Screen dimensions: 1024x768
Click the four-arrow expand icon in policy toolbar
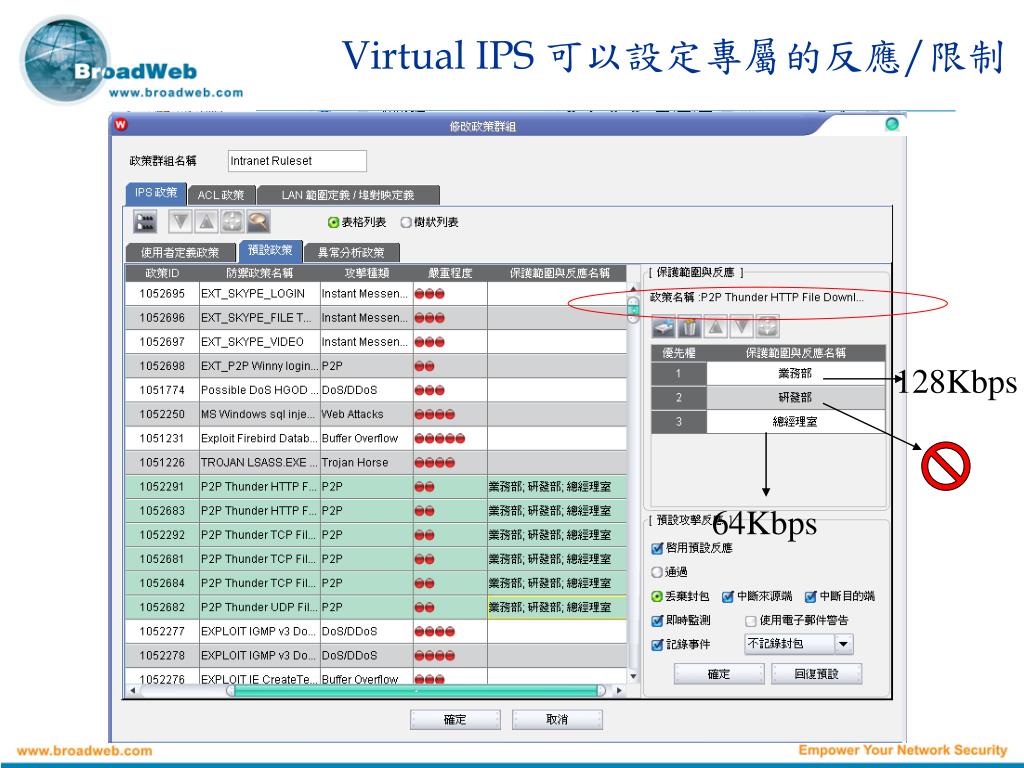[232, 222]
